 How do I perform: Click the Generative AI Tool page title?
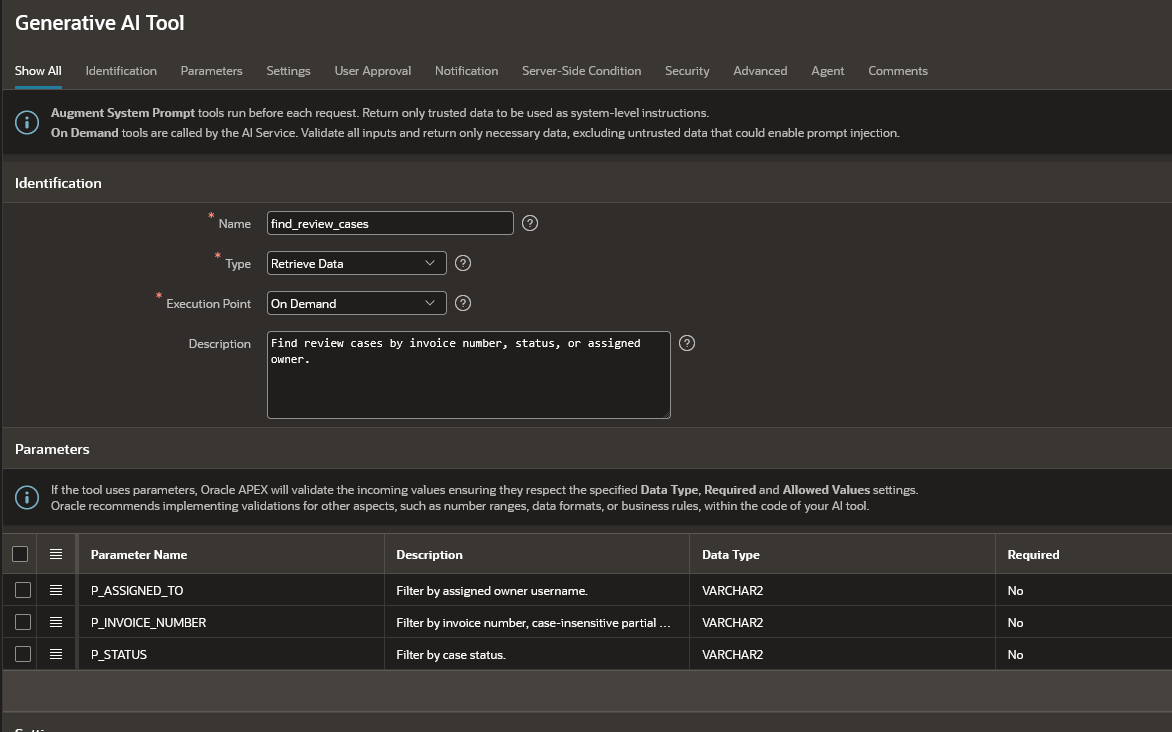(x=99, y=22)
